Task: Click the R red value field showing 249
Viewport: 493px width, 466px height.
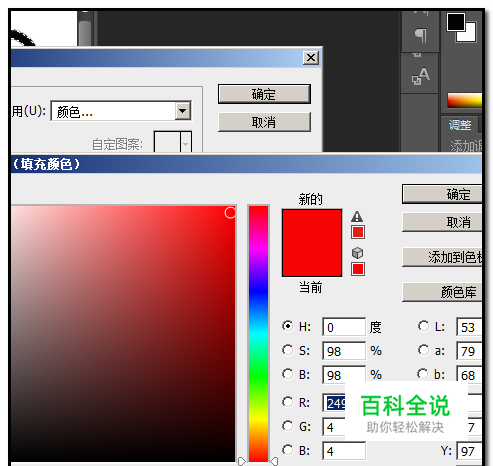Action: (334, 403)
